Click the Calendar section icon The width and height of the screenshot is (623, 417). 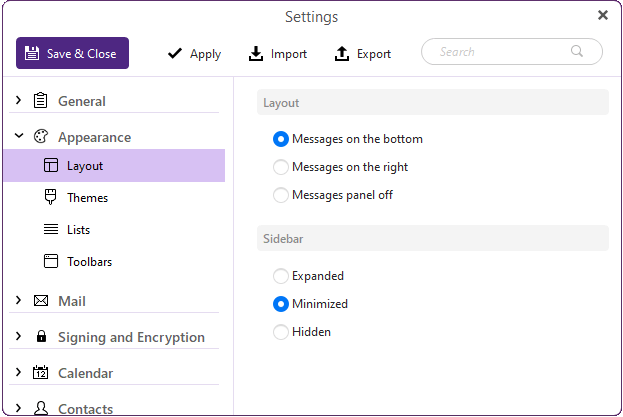[41, 373]
